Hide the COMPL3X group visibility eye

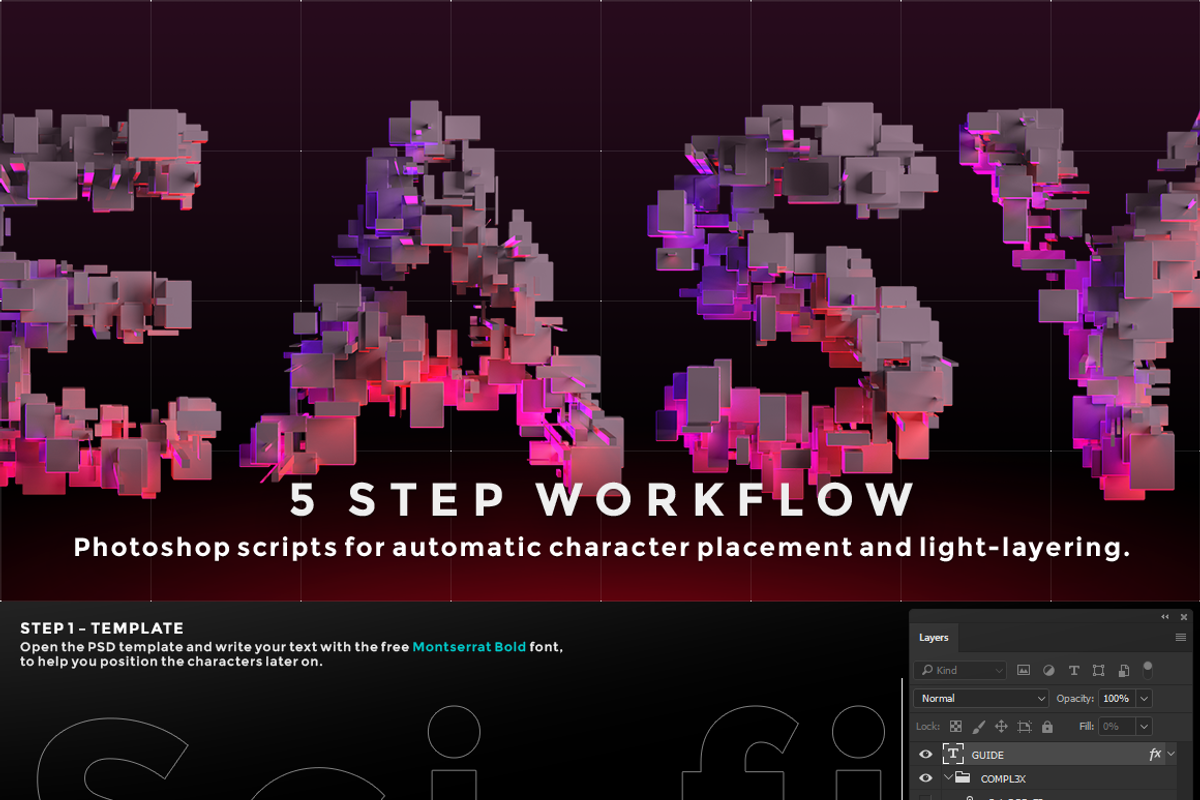tap(926, 778)
